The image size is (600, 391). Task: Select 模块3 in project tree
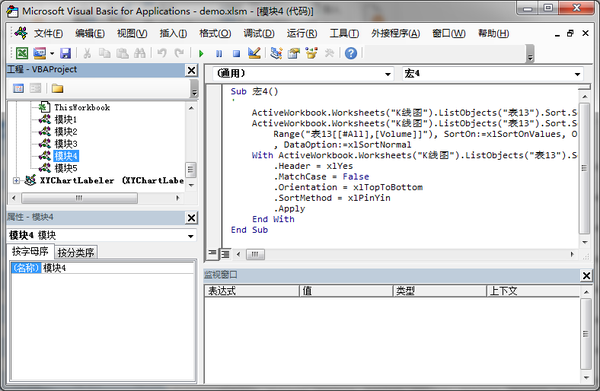coord(65,144)
